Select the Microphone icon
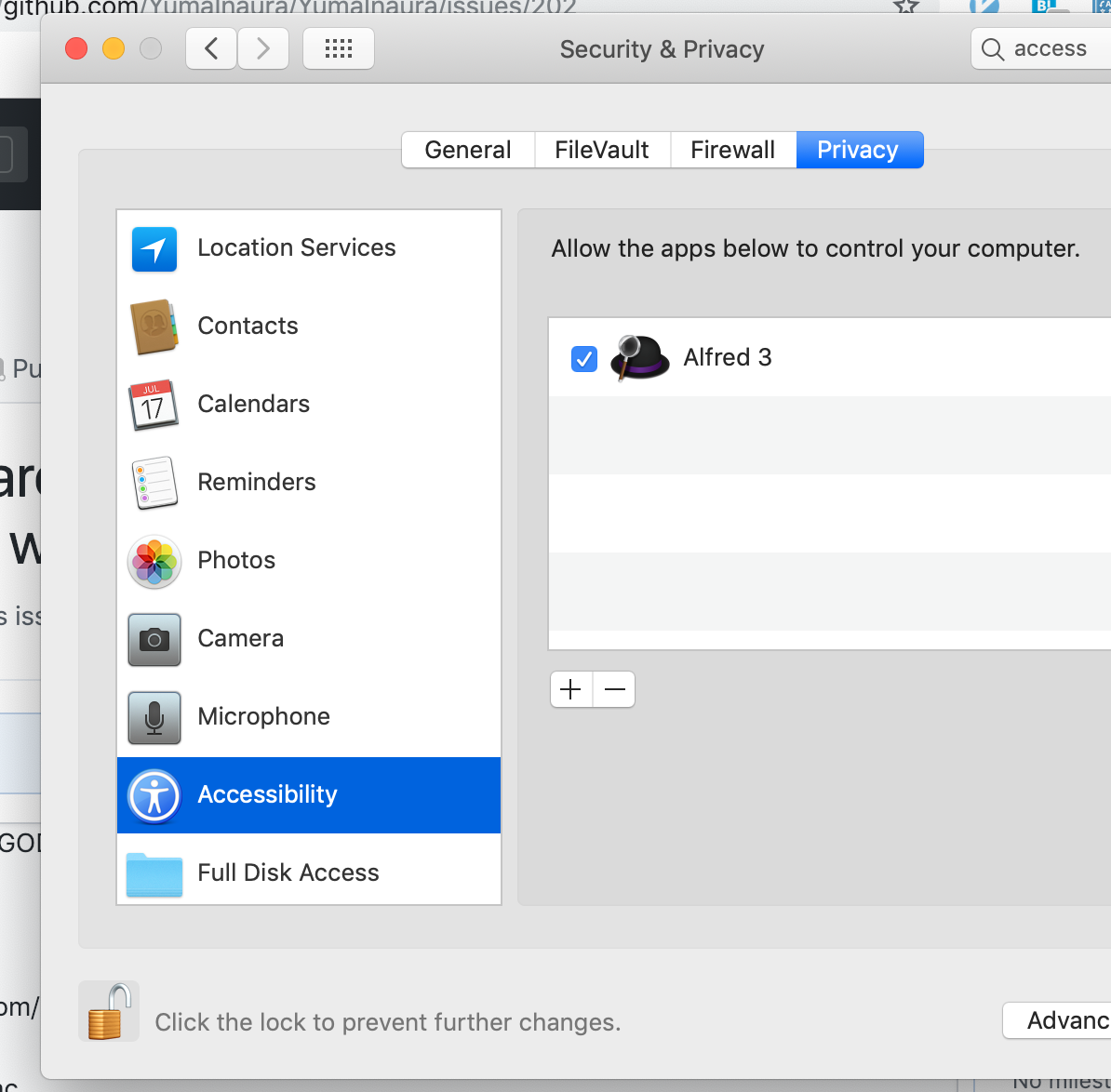This screenshot has width=1111, height=1092. (x=154, y=717)
